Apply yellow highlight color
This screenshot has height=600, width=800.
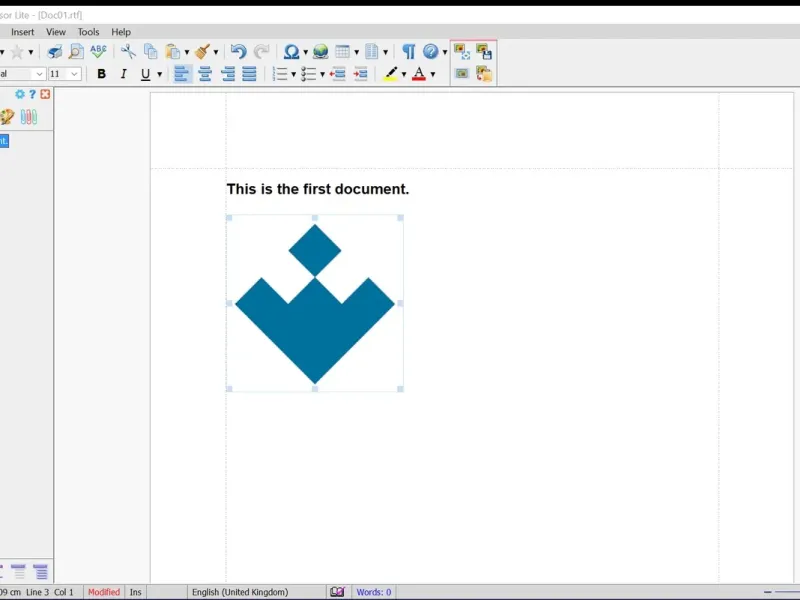pos(391,74)
